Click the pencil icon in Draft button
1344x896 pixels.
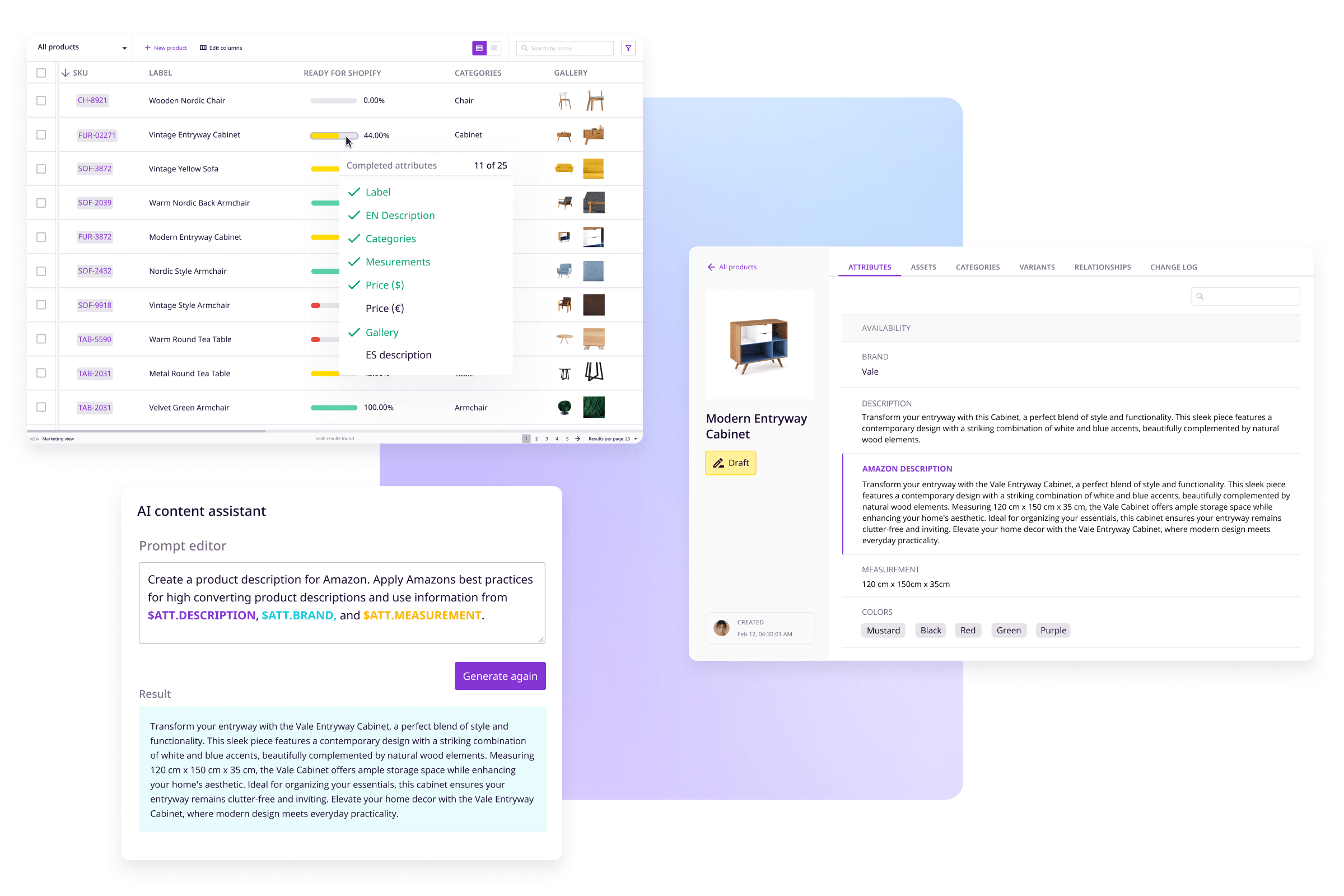tap(718, 462)
